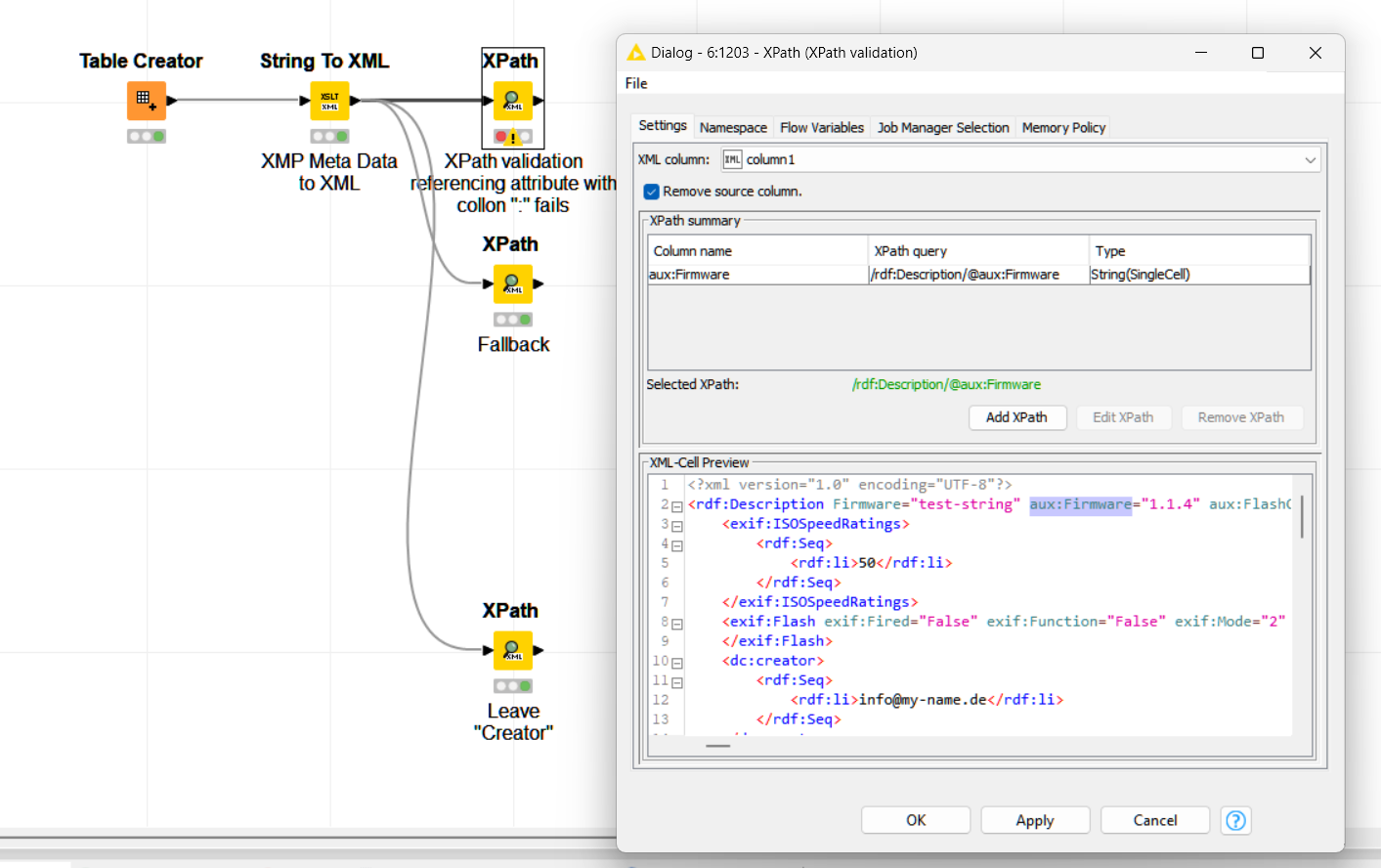Click the Add XPath button
Viewport: 1381px width, 868px height.
[x=1016, y=417]
